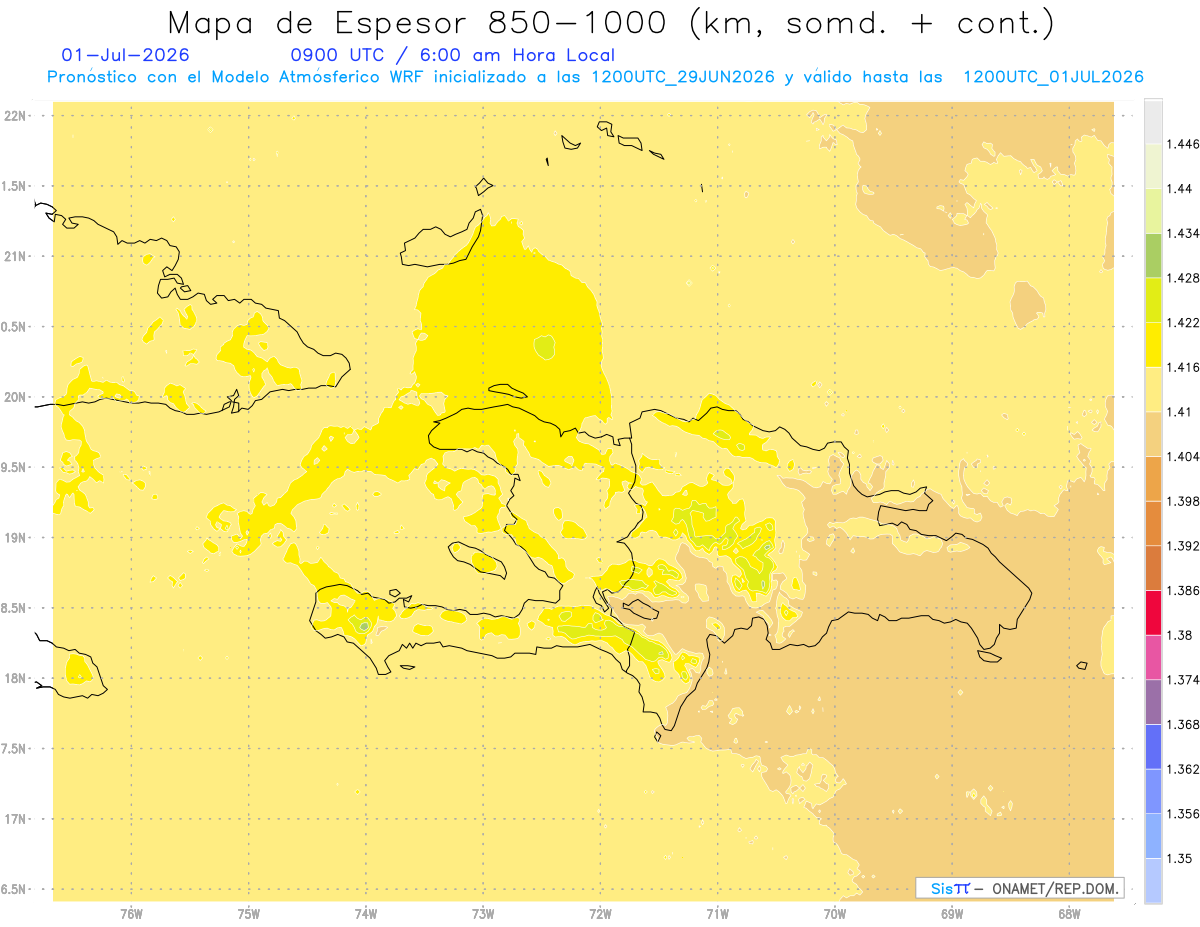Click the '76W' longitude label
The image size is (1200, 927).
131,913
